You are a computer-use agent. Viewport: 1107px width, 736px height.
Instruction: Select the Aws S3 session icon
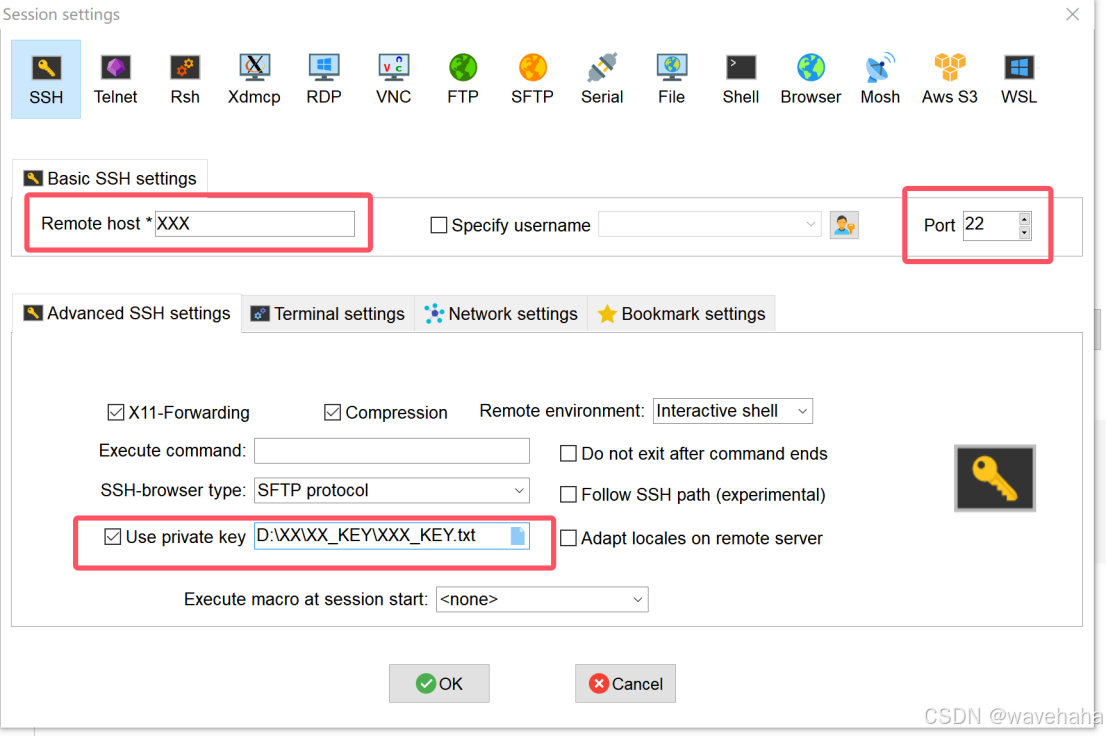[950, 79]
